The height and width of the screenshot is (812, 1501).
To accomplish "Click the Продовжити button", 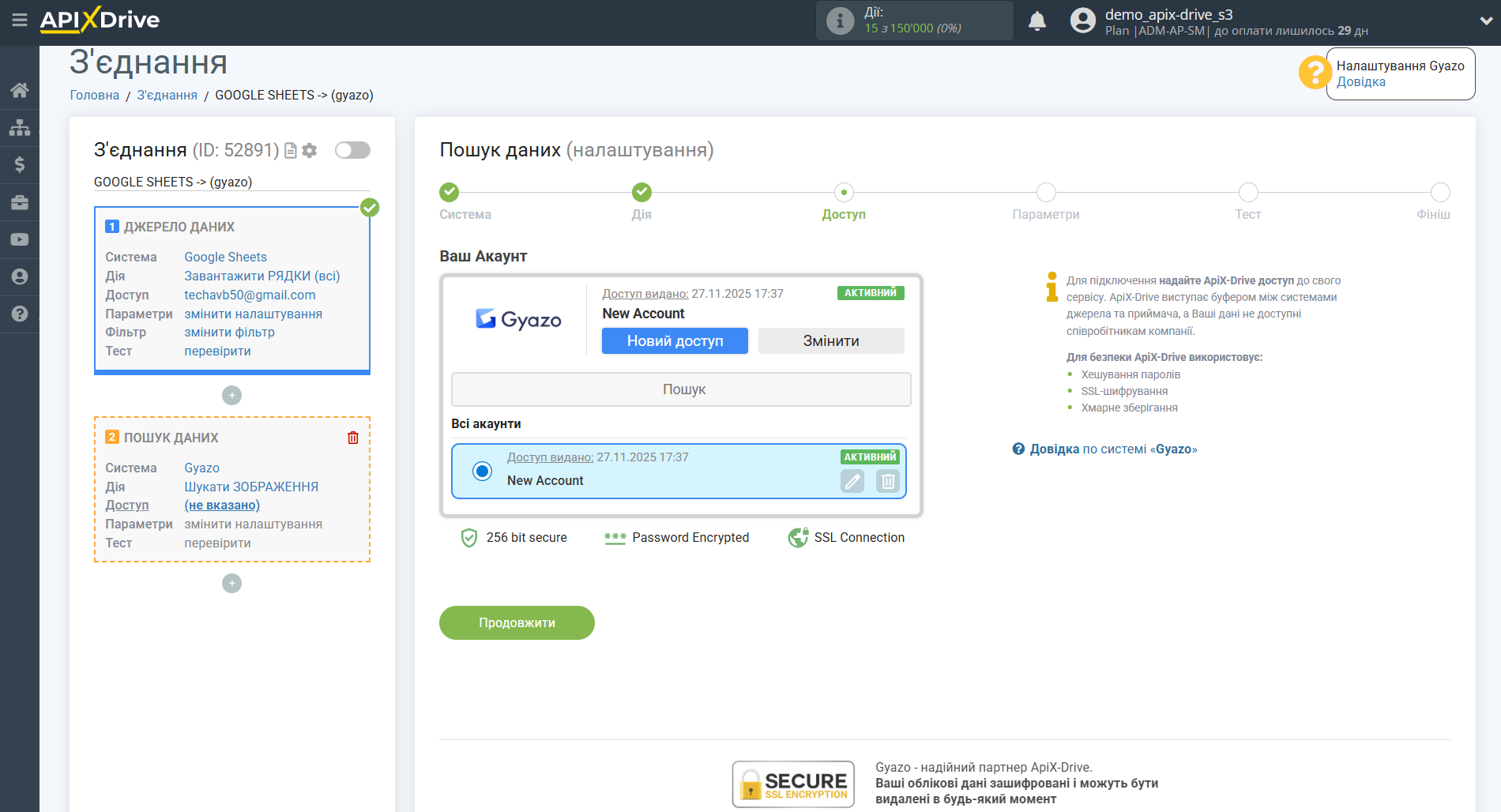I will [516, 622].
